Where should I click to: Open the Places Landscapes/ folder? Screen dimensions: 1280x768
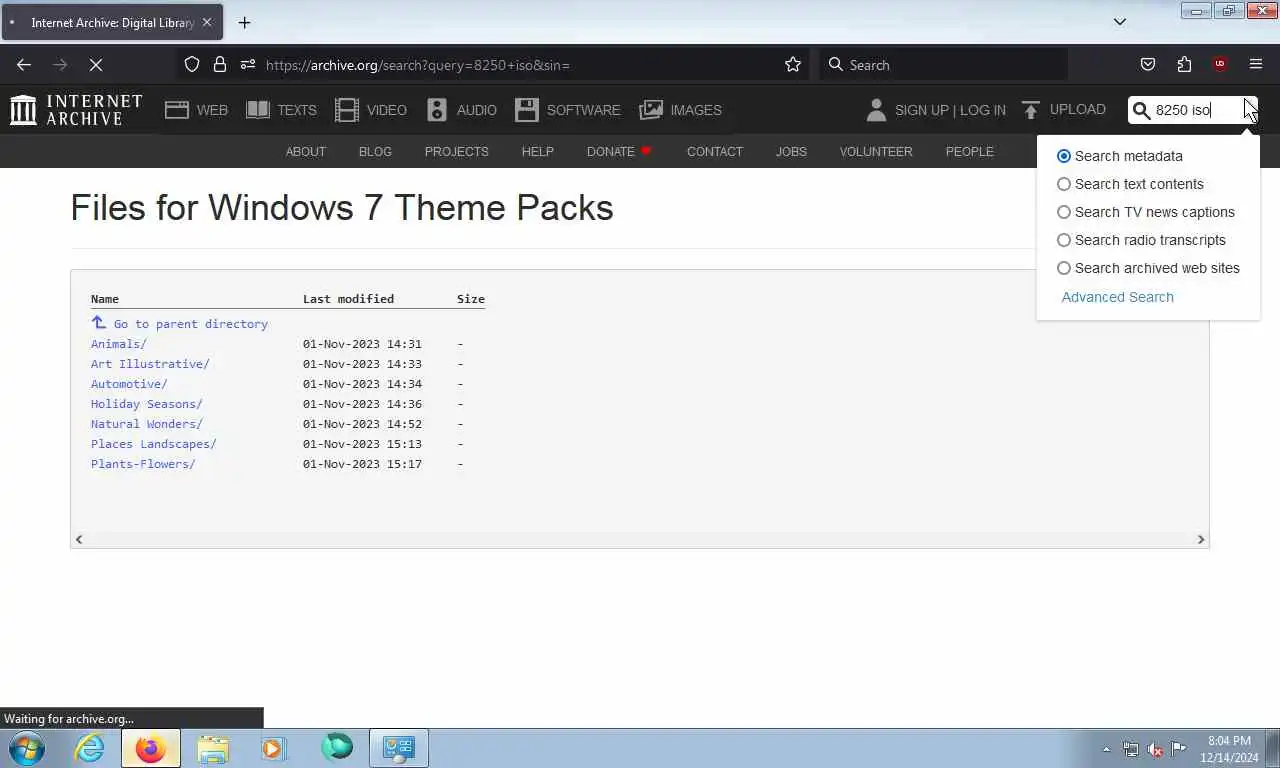(154, 444)
